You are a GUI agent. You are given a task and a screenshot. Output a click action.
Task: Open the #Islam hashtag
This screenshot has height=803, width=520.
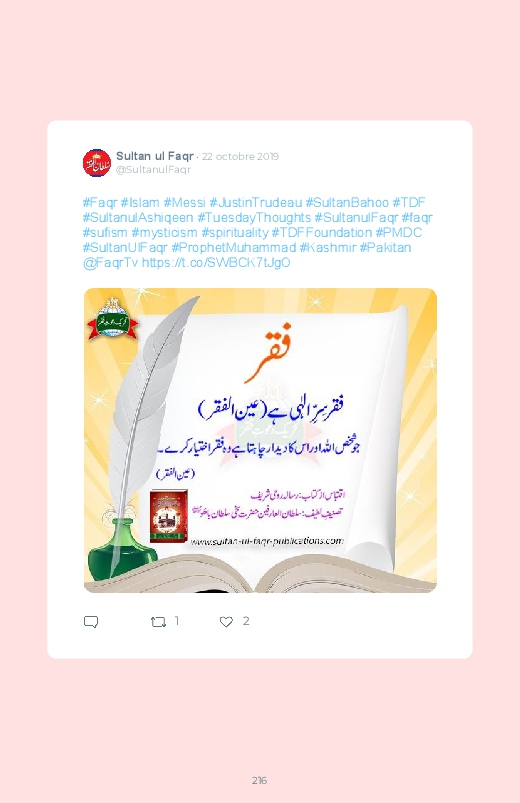[x=140, y=202]
